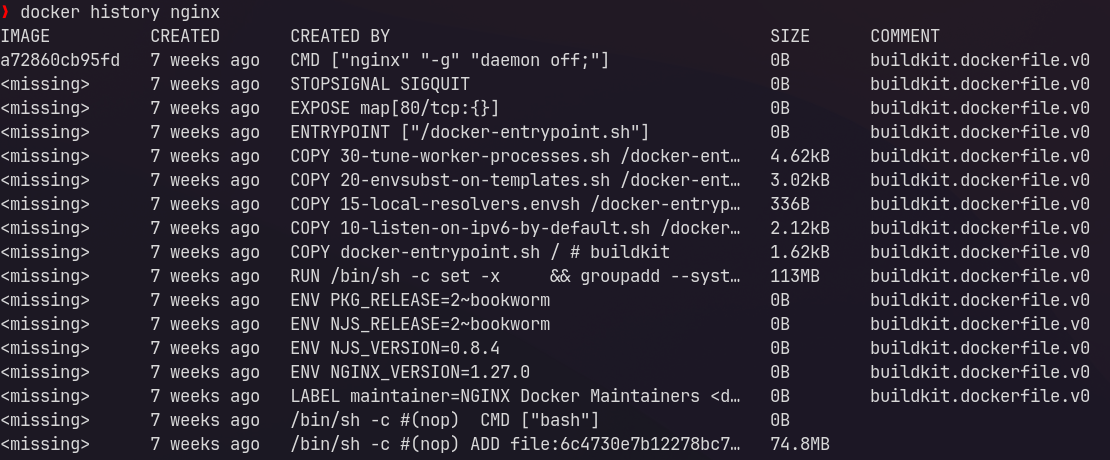The image size is (1110, 460).
Task: Click the 'docker history nginx' command text
Action: (120, 12)
